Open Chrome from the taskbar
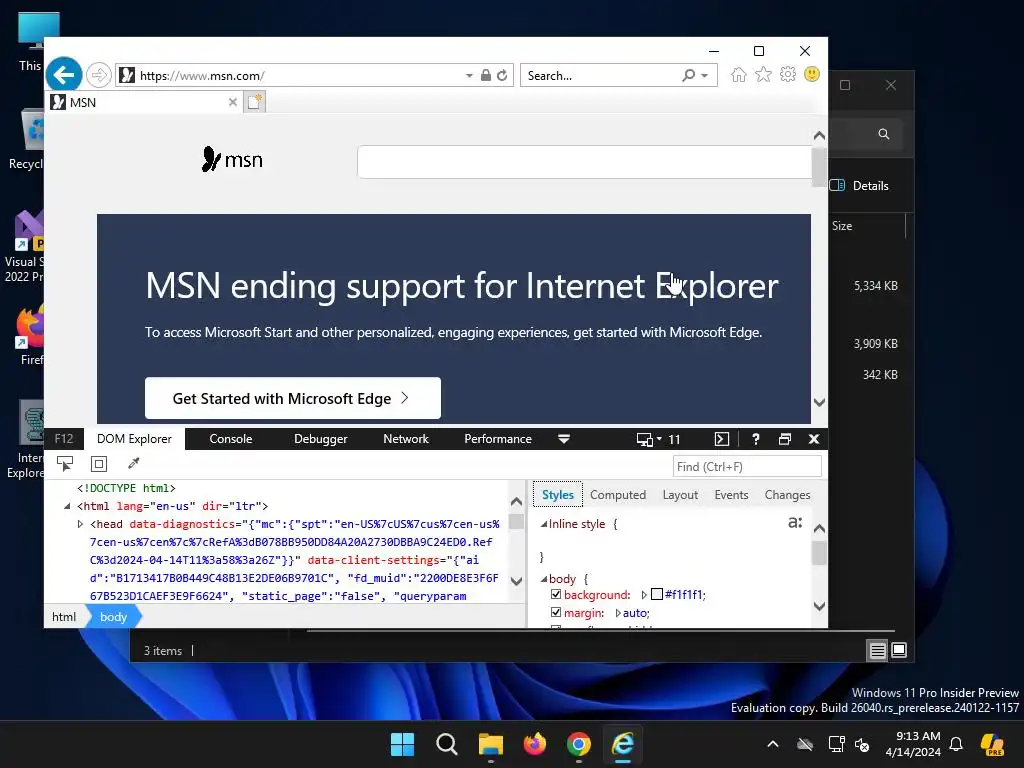The image size is (1024, 768). point(579,744)
